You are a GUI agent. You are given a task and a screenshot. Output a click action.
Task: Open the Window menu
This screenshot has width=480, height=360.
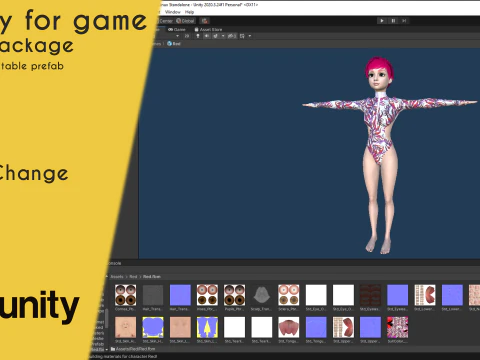(172, 12)
